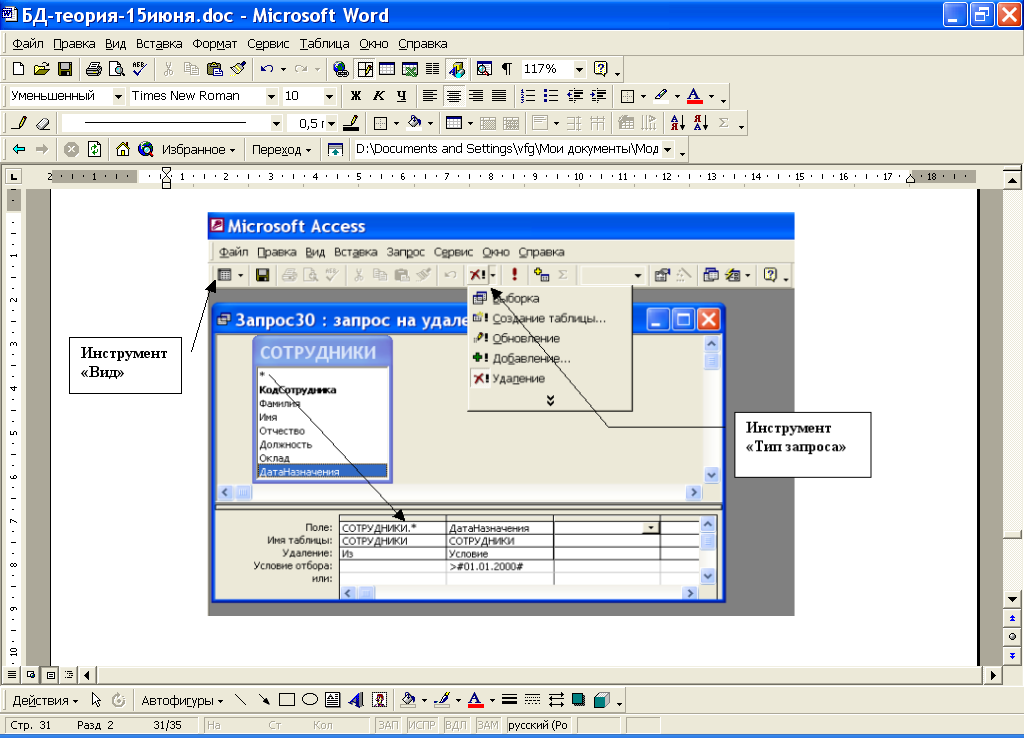This screenshot has width=1024, height=738.
Task: Justify the paragraph text
Action: click(499, 96)
